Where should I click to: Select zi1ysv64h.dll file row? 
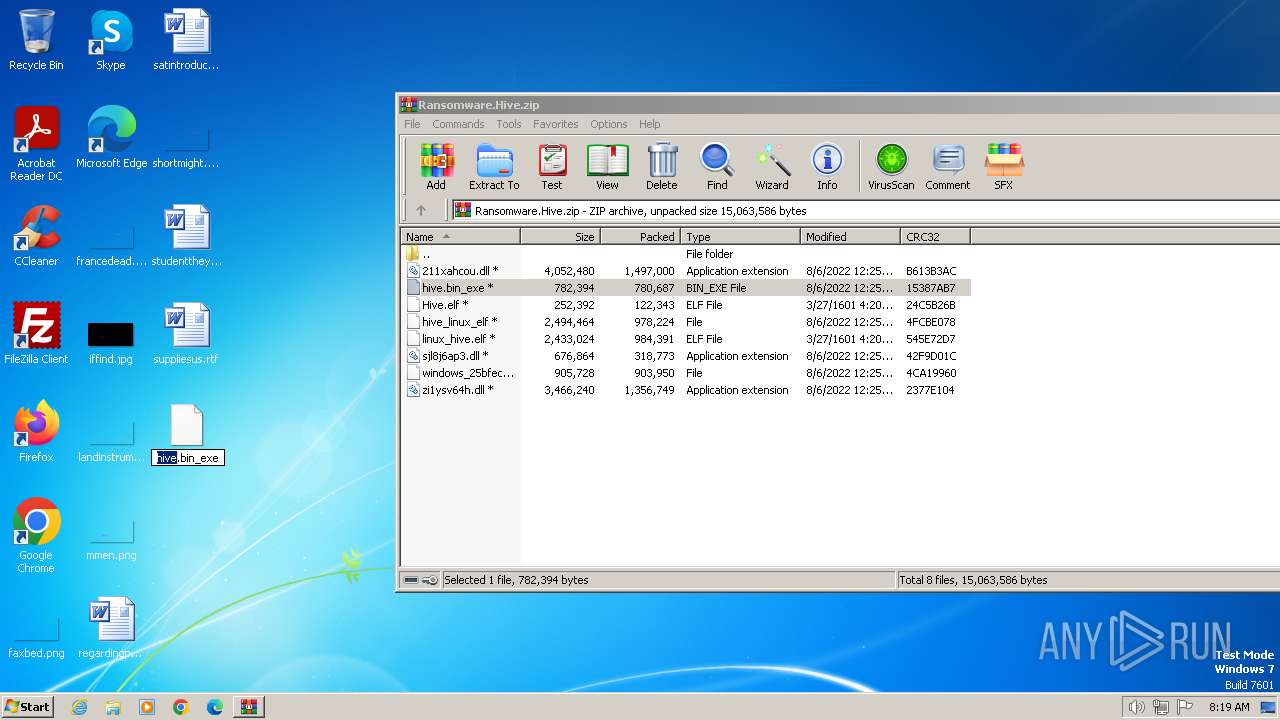click(x=686, y=390)
